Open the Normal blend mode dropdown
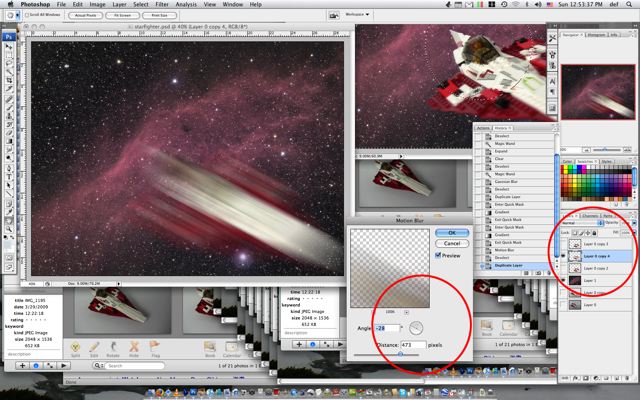 tap(583, 223)
